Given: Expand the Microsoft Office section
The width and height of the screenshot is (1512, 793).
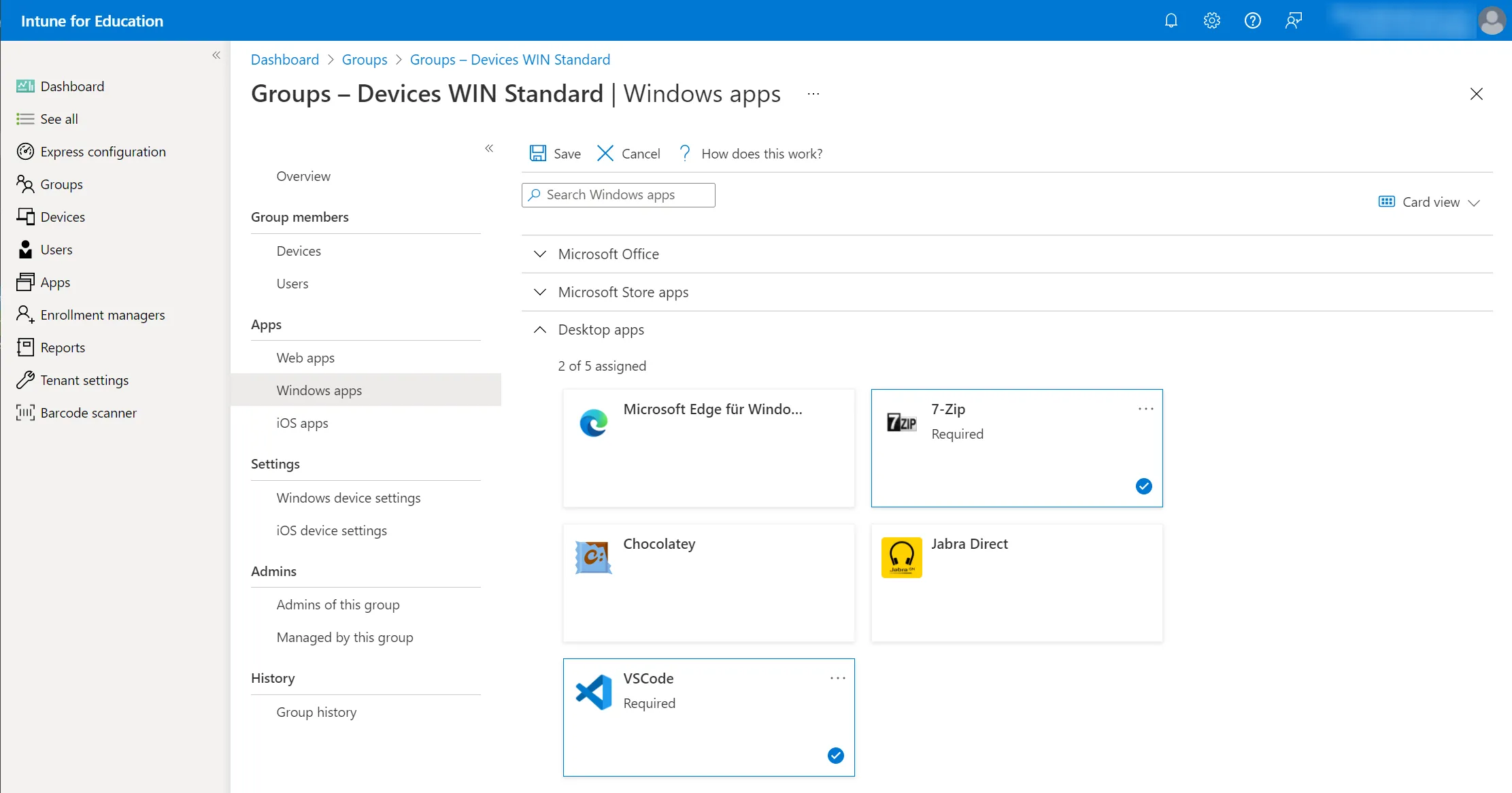Looking at the screenshot, I should point(540,254).
